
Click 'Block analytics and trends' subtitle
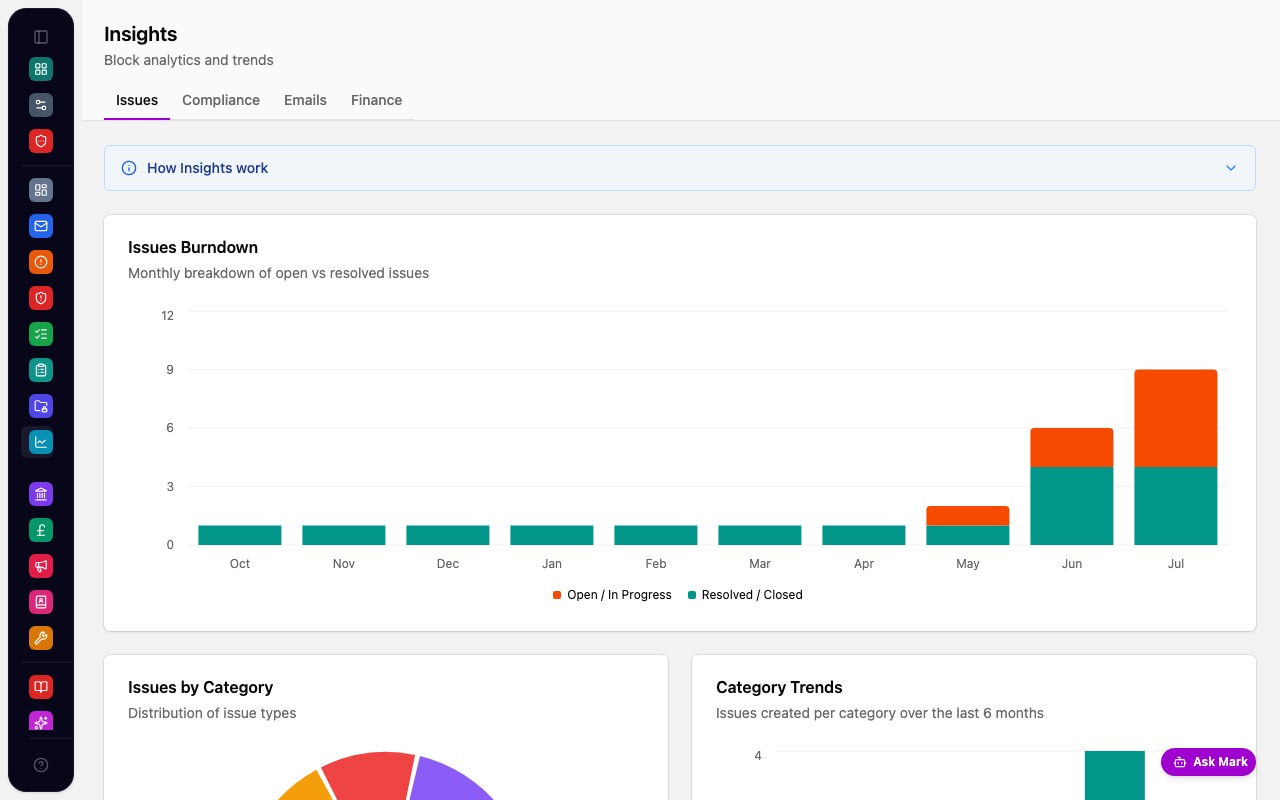pos(189,60)
